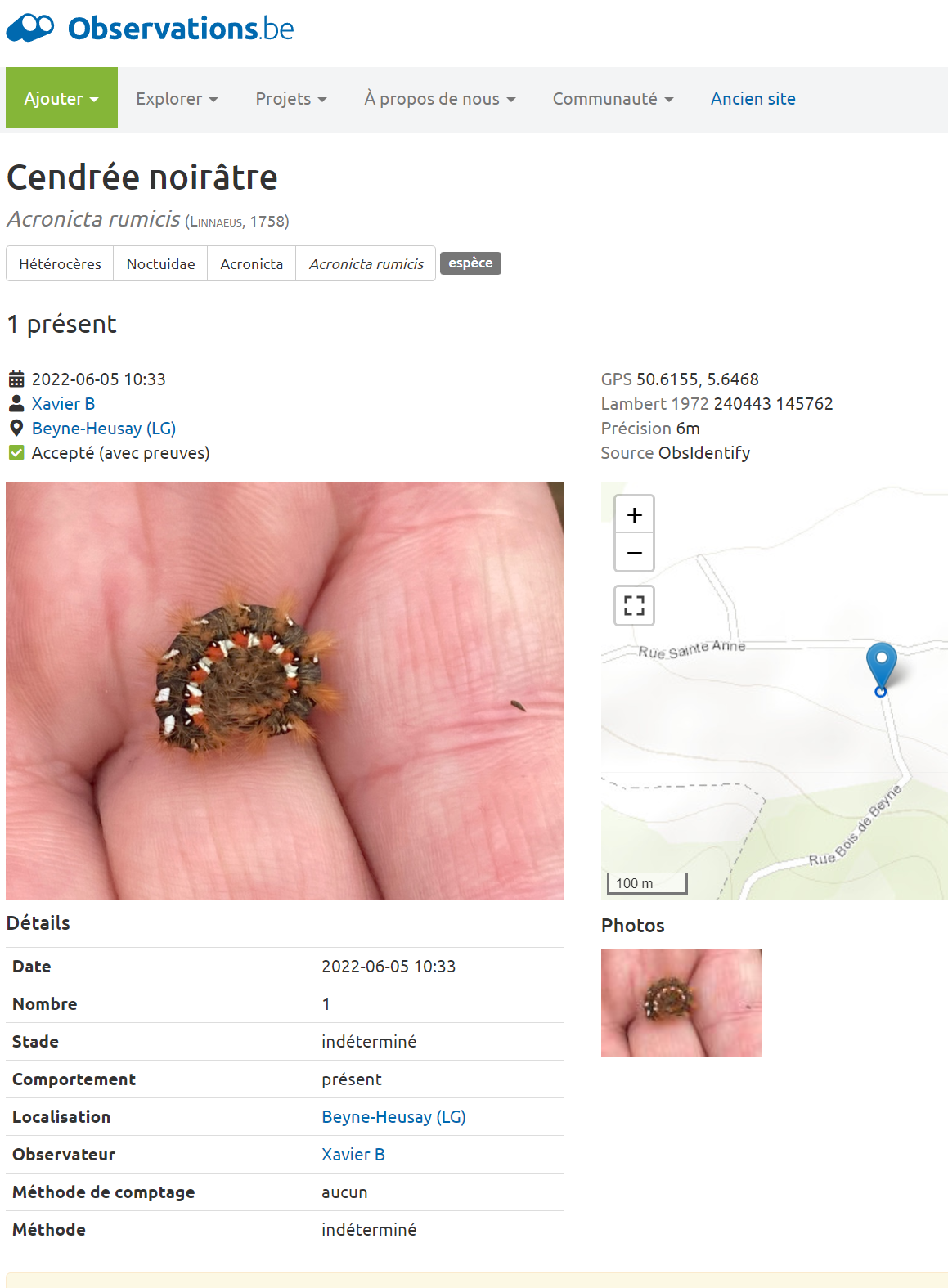
Task: Expand the Explorer menu
Action: coord(177,98)
